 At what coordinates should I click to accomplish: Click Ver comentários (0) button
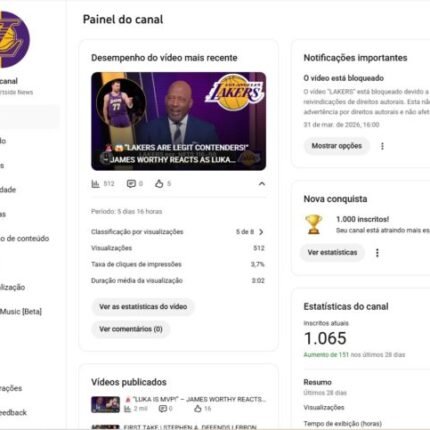click(131, 329)
